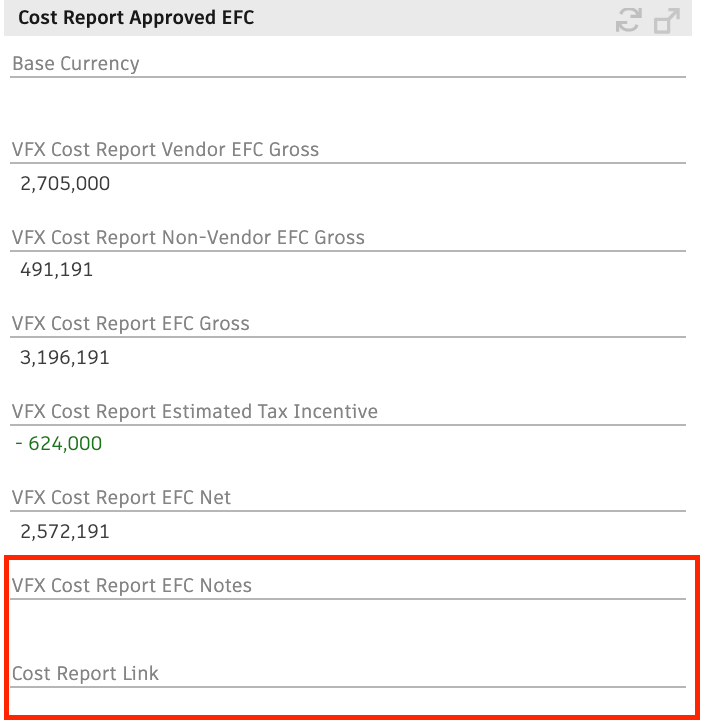Click the empty Base Currency value field

click(348, 99)
